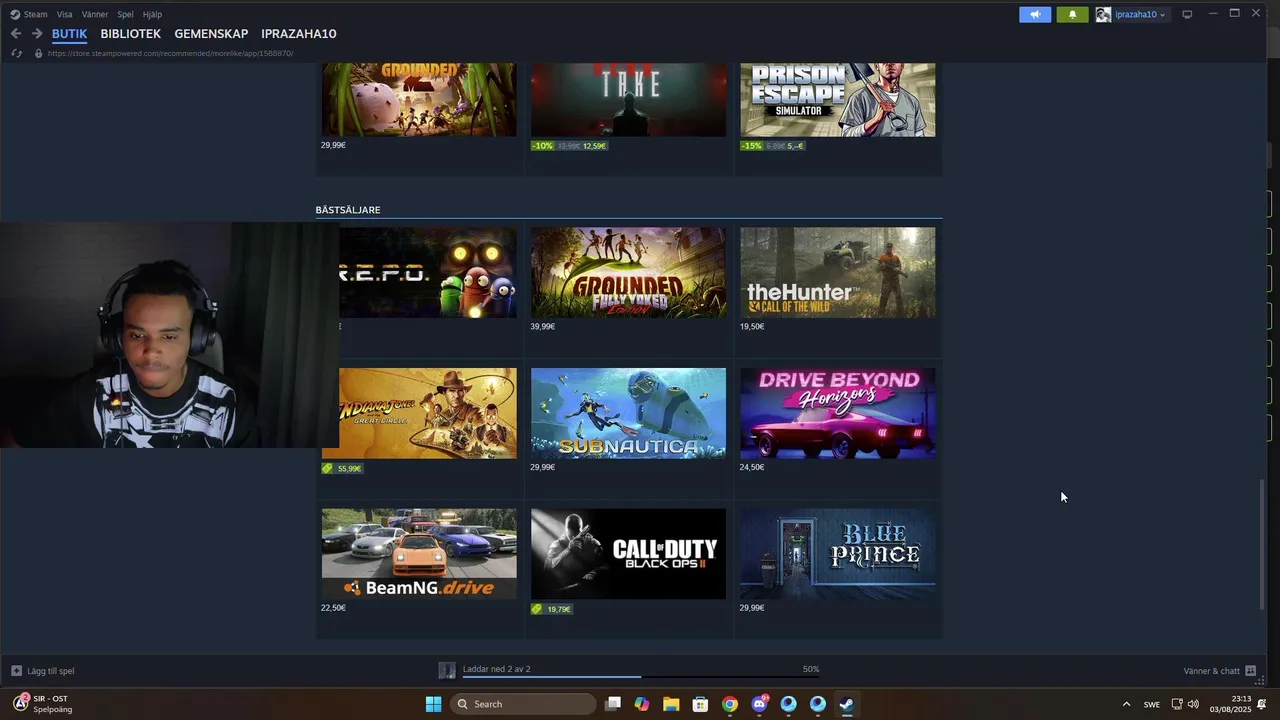Open Grounded Fully Yoked Edition game
The height and width of the screenshot is (720, 1280).
tap(628, 272)
